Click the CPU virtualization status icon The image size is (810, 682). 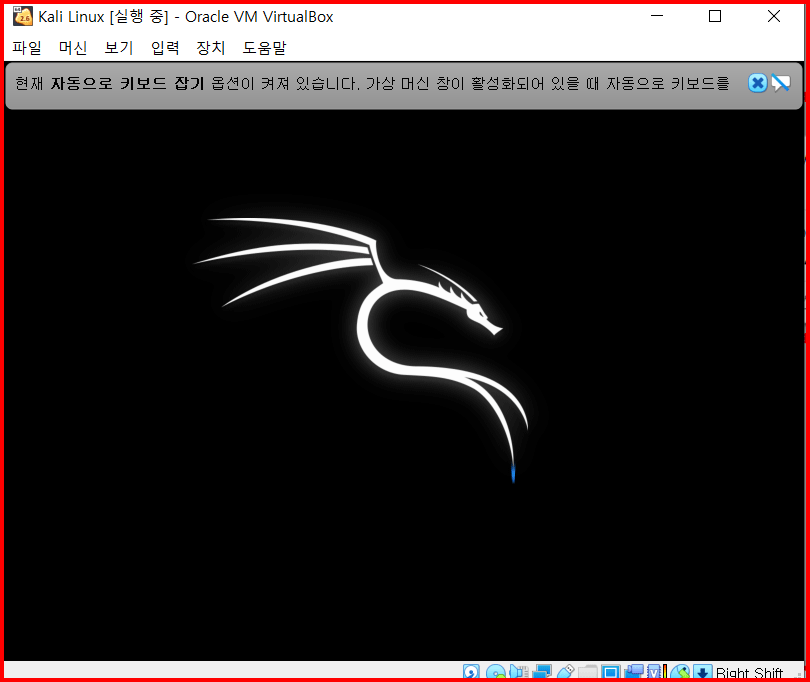click(x=657, y=671)
